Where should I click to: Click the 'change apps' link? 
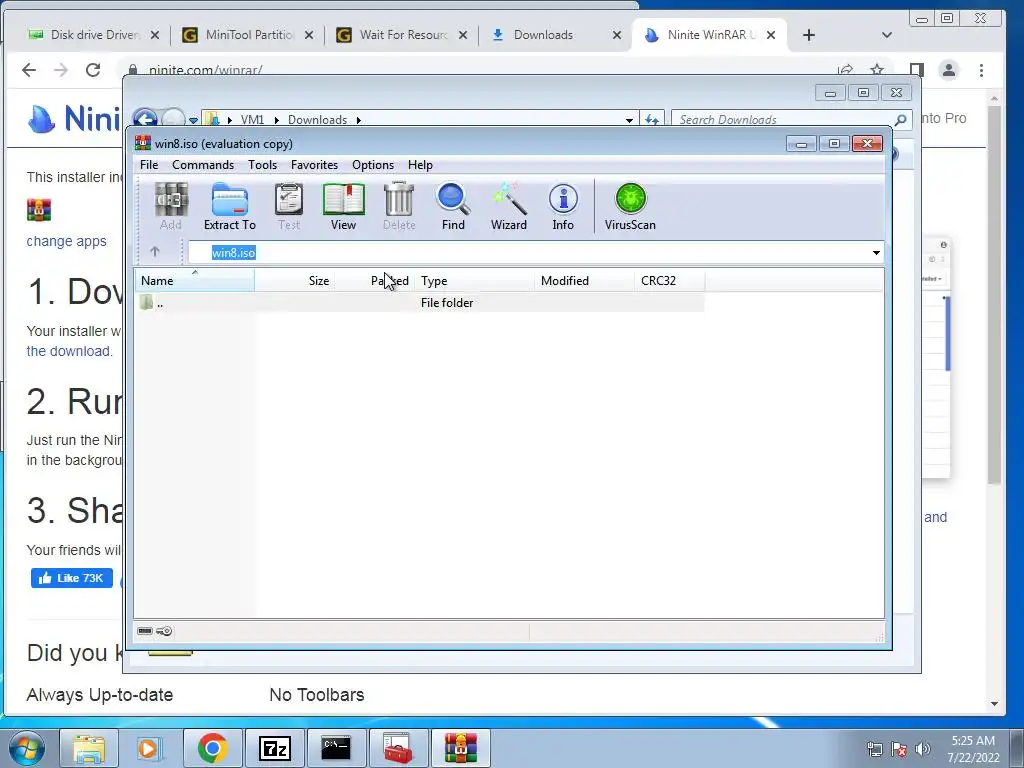pyautogui.click(x=66, y=241)
